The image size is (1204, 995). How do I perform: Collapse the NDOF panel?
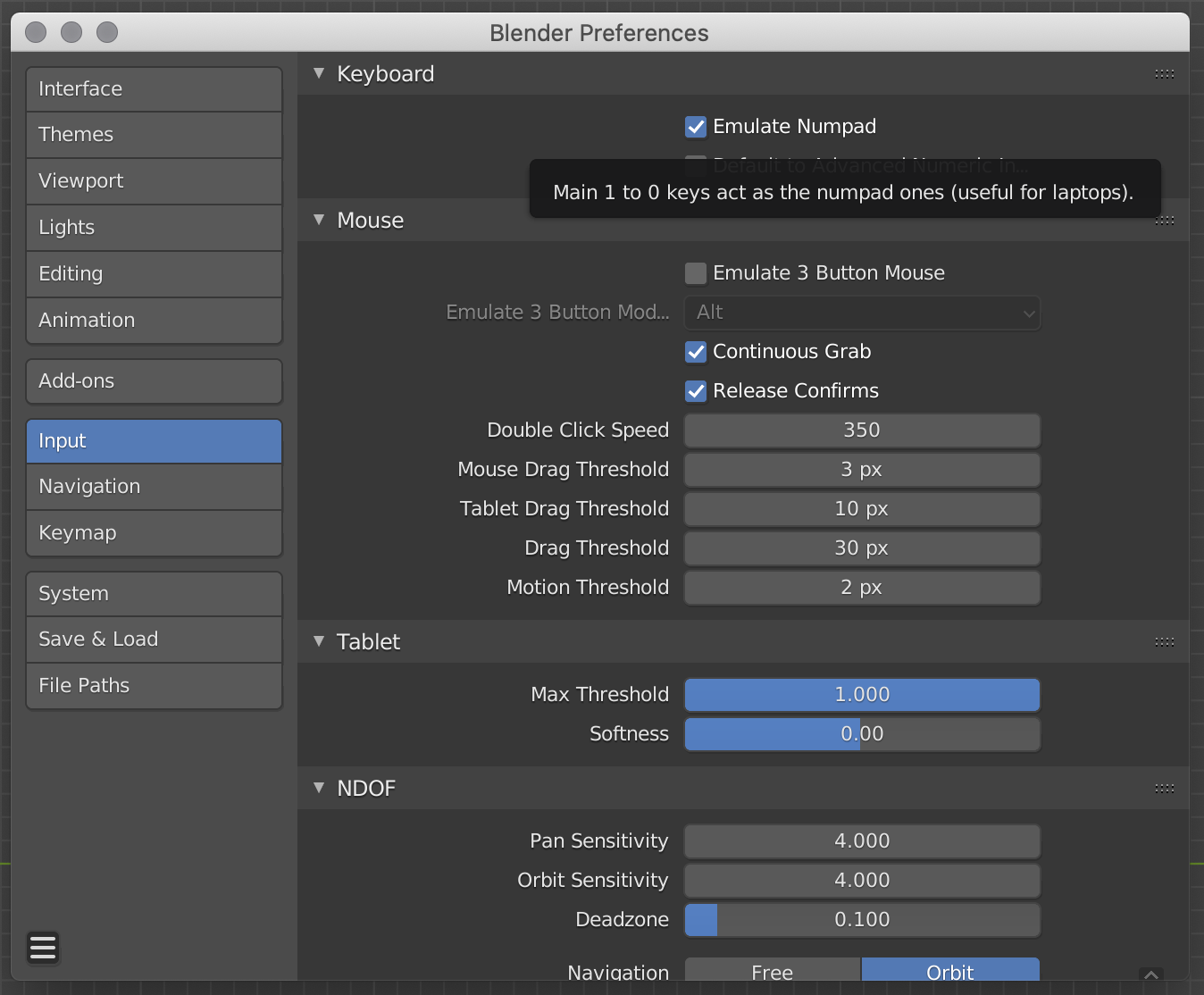[319, 789]
